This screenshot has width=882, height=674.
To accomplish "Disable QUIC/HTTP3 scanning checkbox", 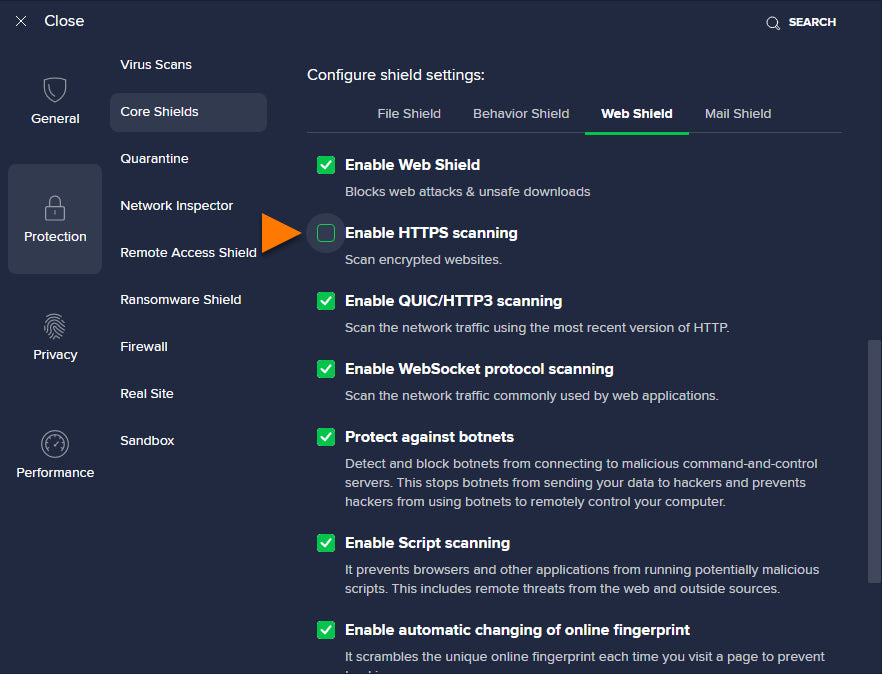I will (326, 301).
